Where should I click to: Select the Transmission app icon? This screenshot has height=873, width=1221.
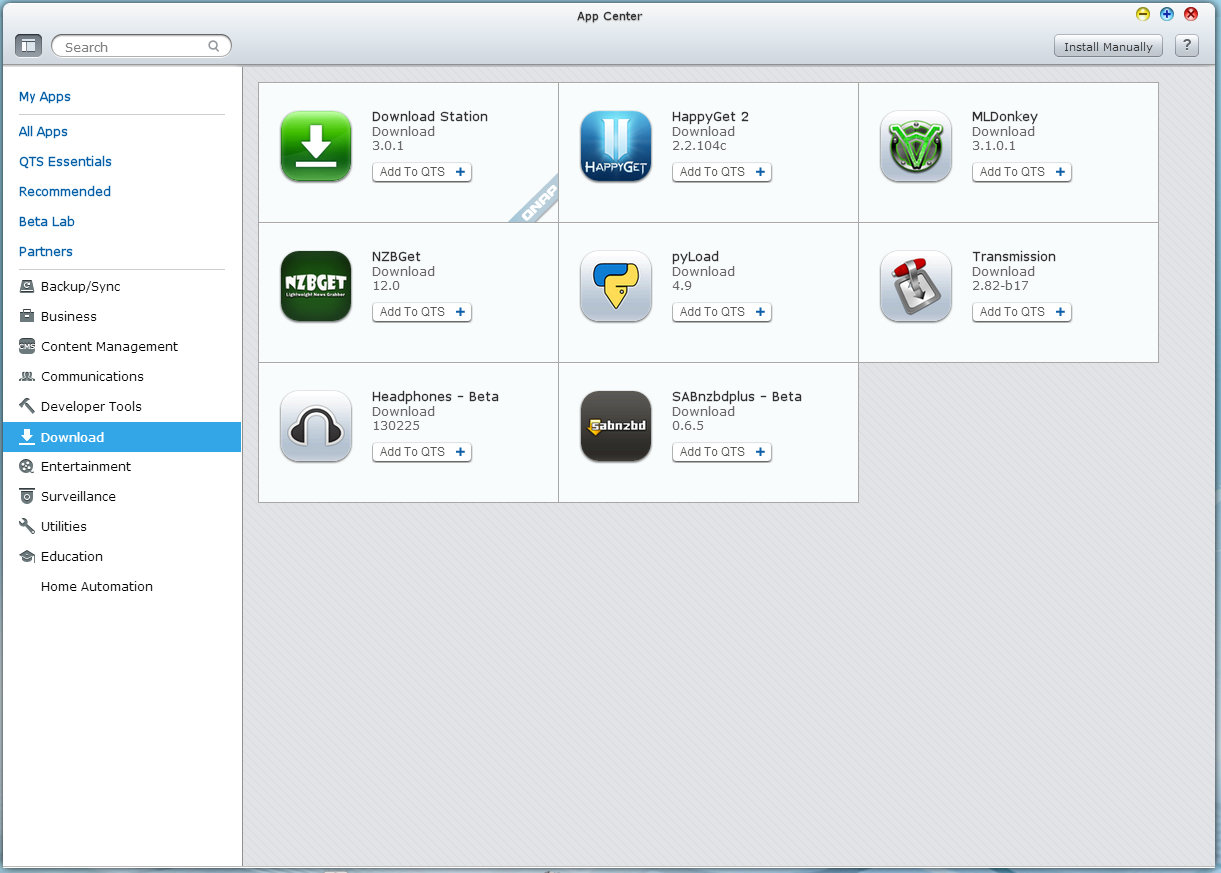(x=916, y=286)
